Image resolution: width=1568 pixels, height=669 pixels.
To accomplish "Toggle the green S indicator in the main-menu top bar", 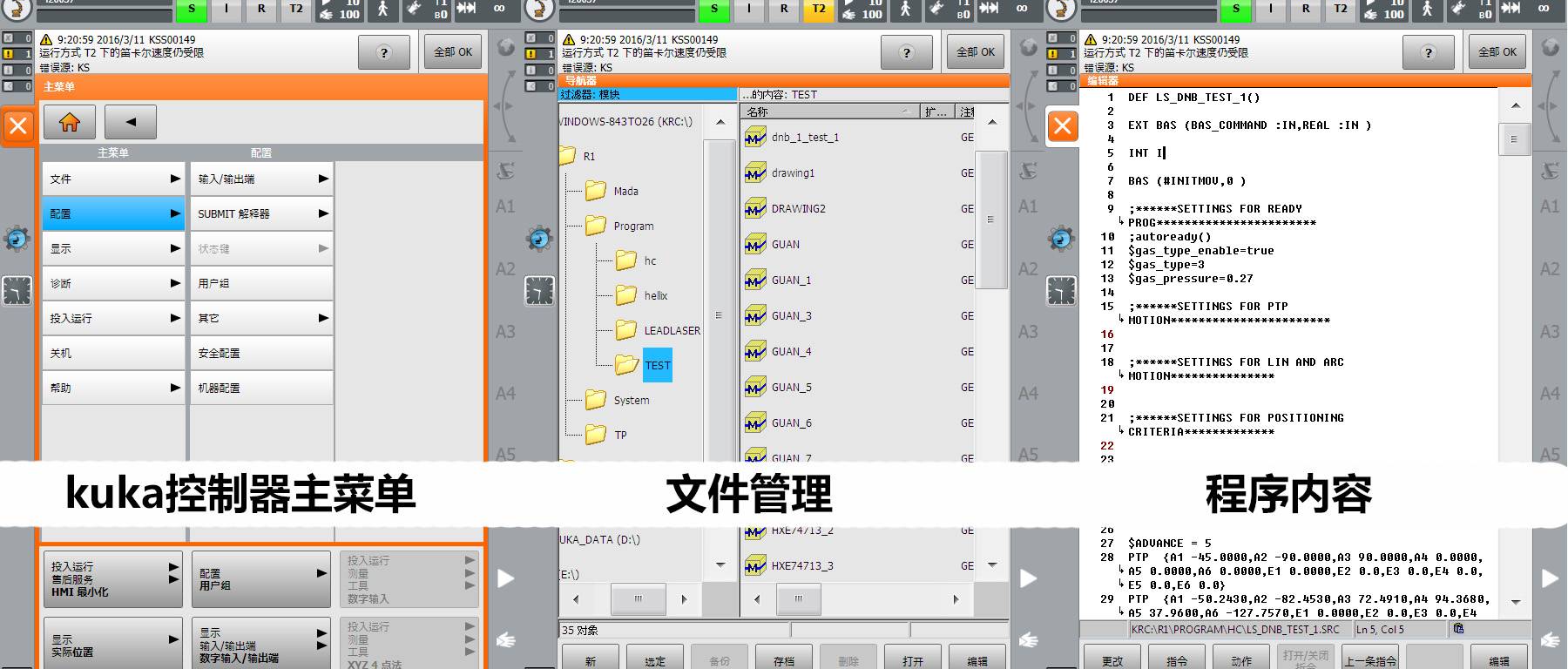I will [x=192, y=10].
